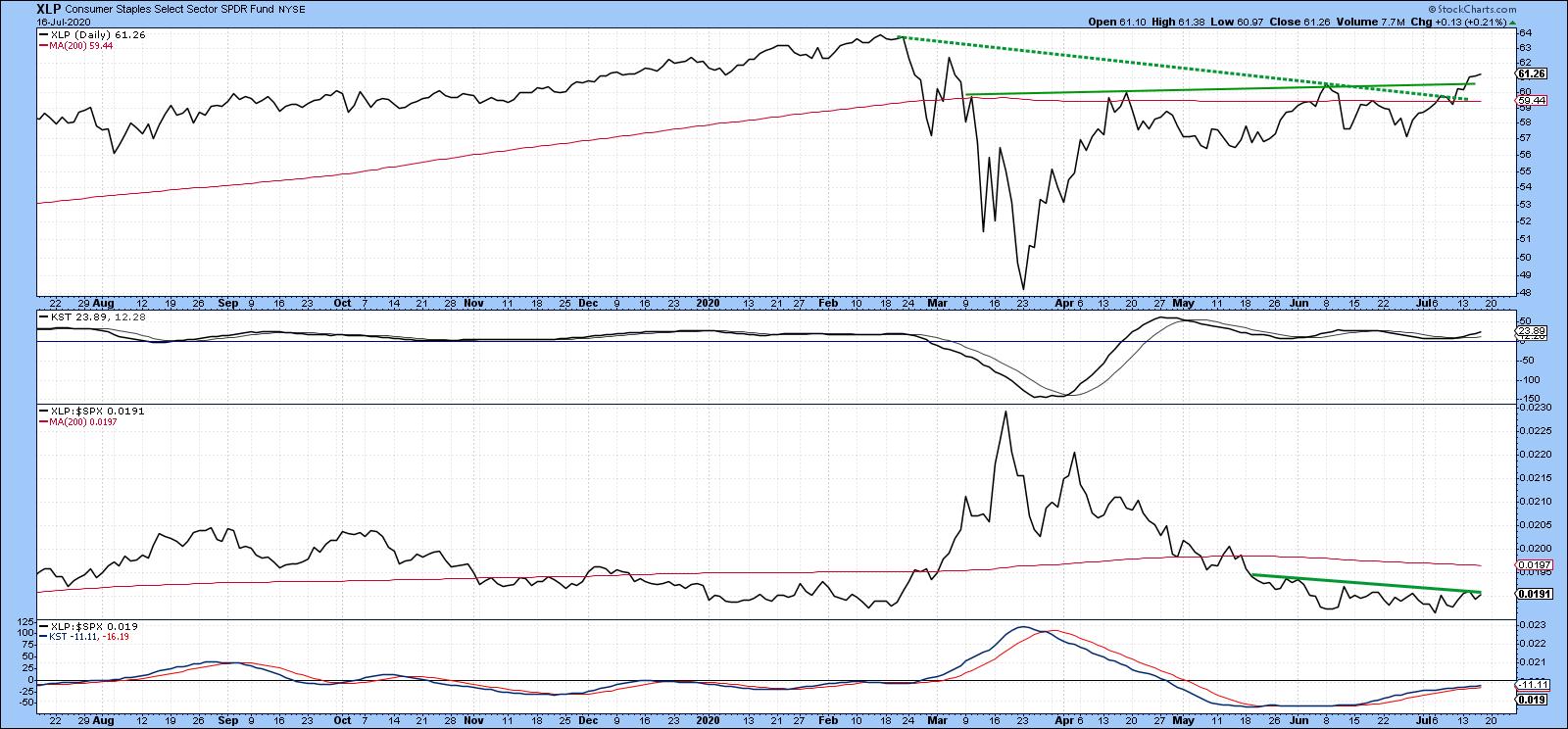Screen dimensions: 1568x729
Task: Click the -11.11 KST value tag
Action: coord(1531,684)
